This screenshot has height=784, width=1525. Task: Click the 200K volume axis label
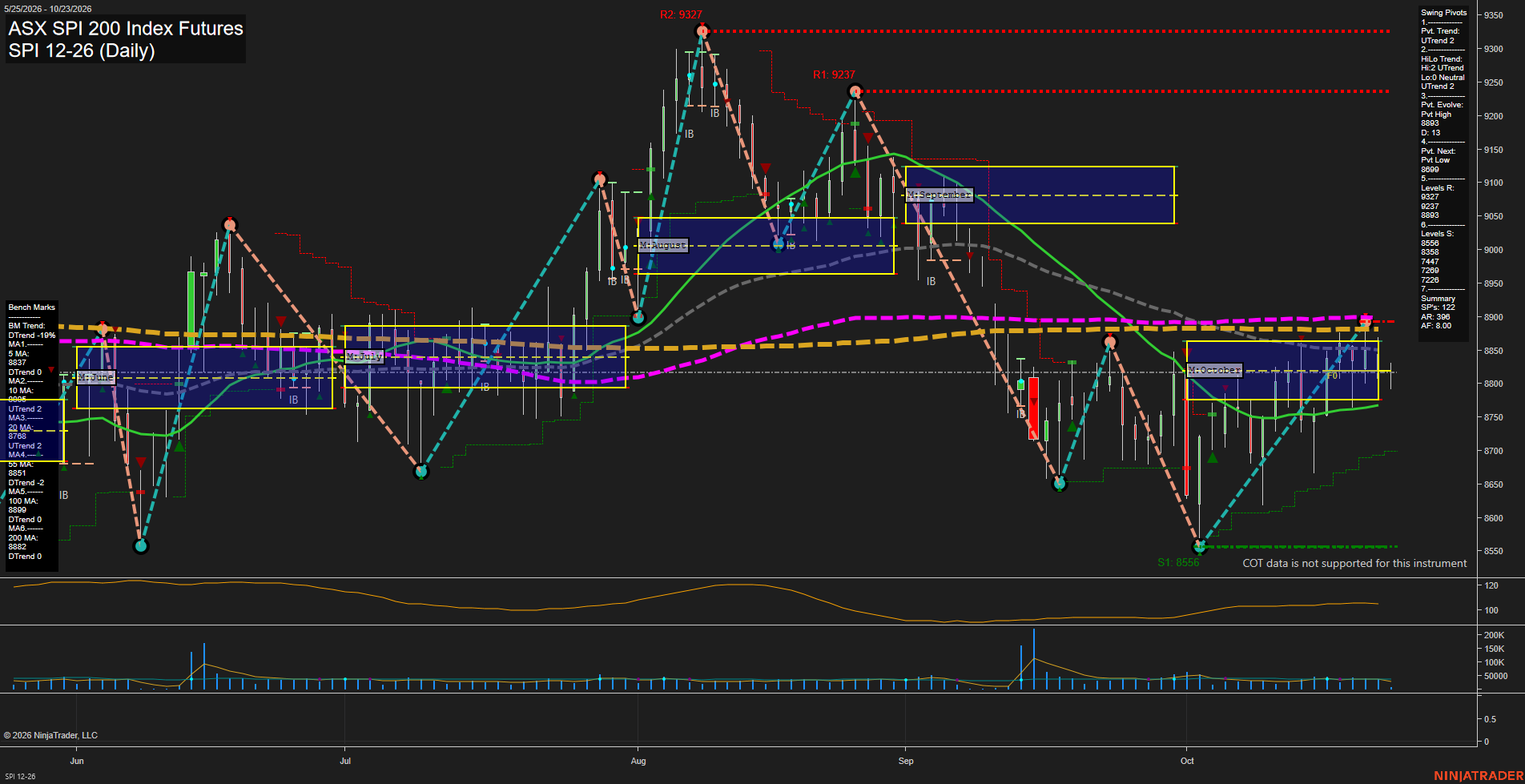pos(1495,635)
